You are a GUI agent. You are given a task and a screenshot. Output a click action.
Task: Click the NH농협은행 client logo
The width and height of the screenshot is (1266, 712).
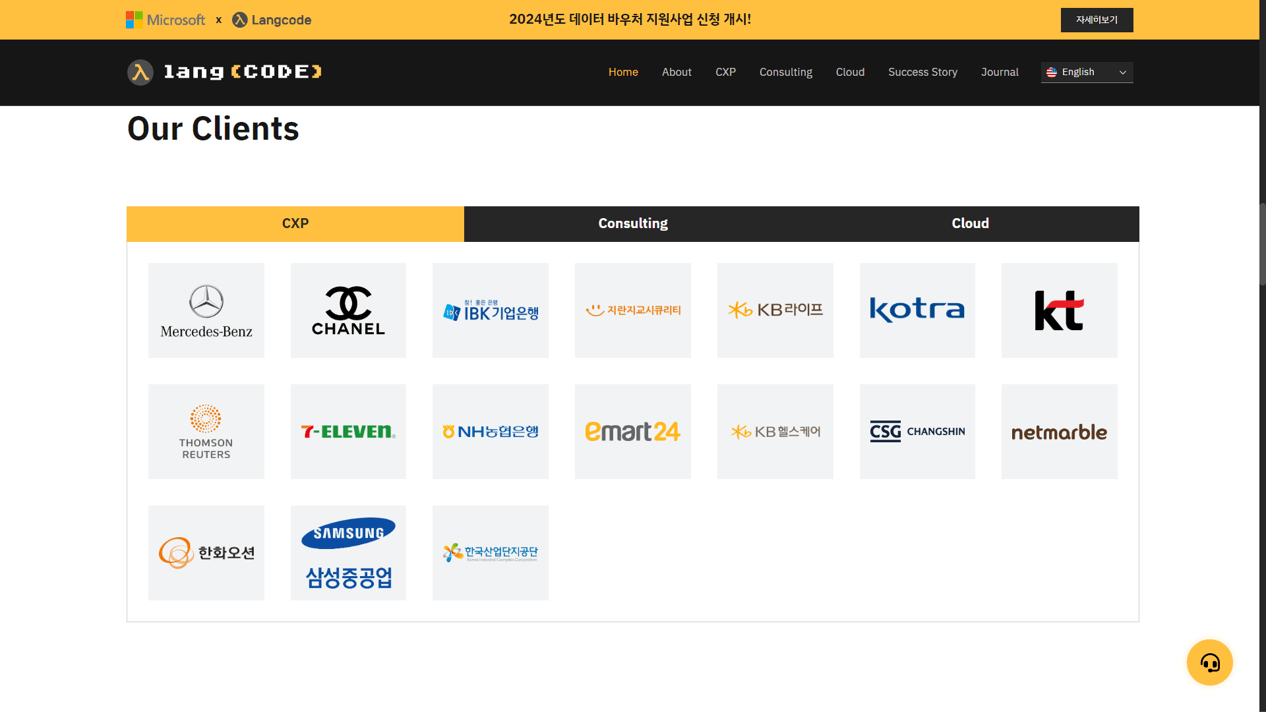pos(490,431)
